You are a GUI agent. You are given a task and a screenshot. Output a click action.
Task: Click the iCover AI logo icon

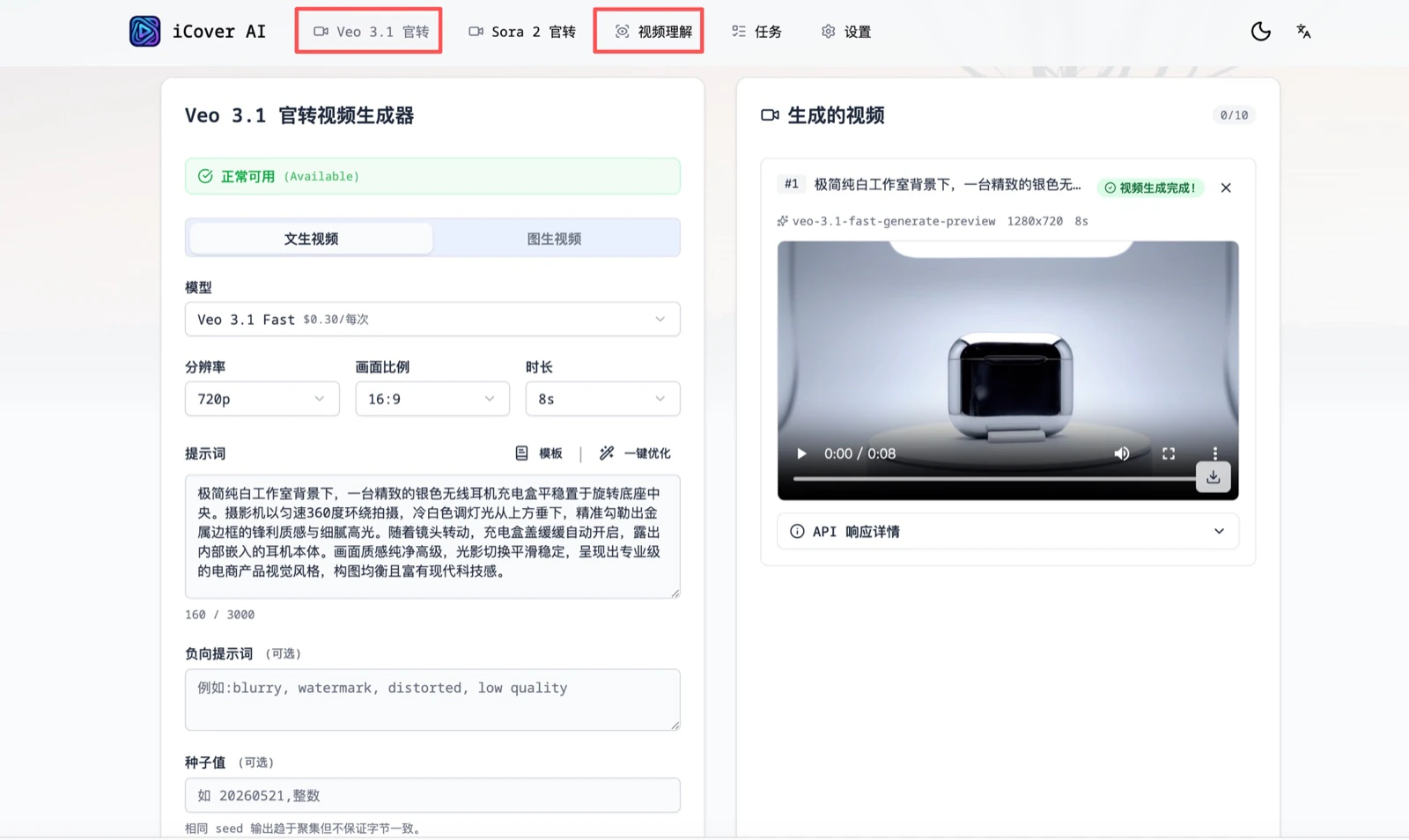point(144,32)
